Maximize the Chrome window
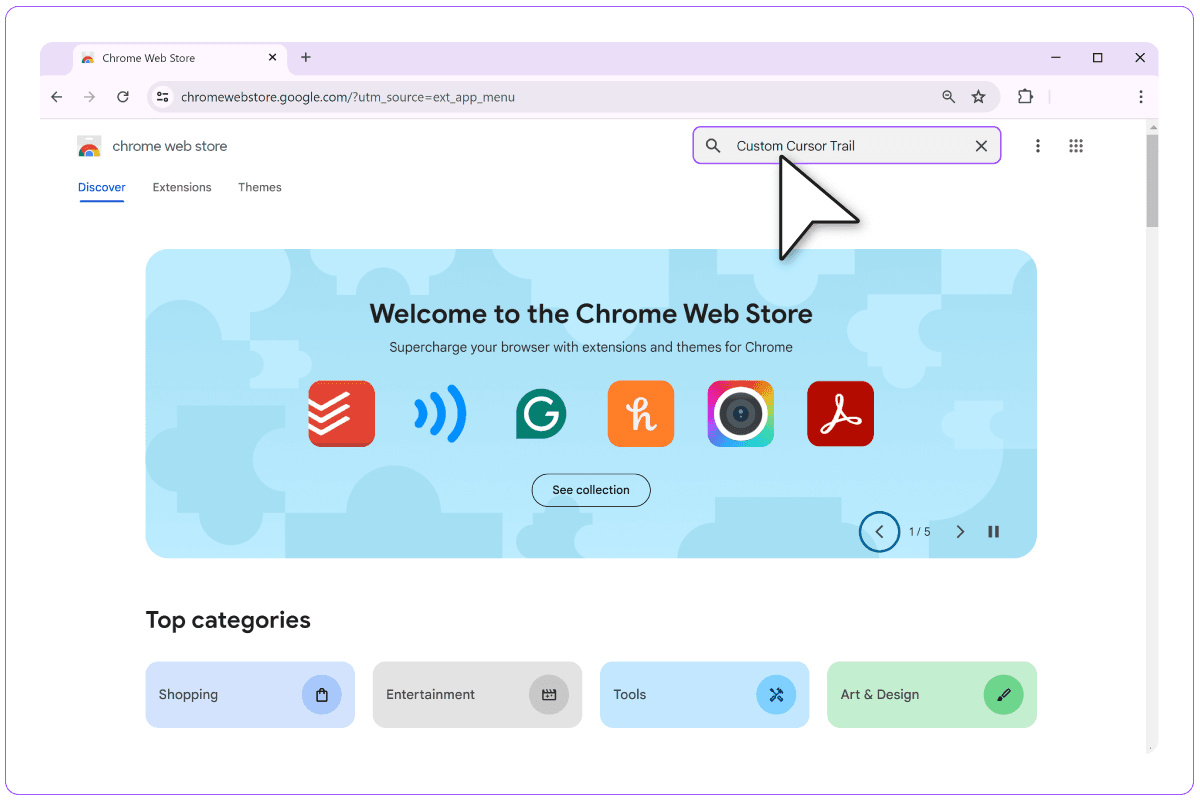 pyautogui.click(x=1098, y=58)
